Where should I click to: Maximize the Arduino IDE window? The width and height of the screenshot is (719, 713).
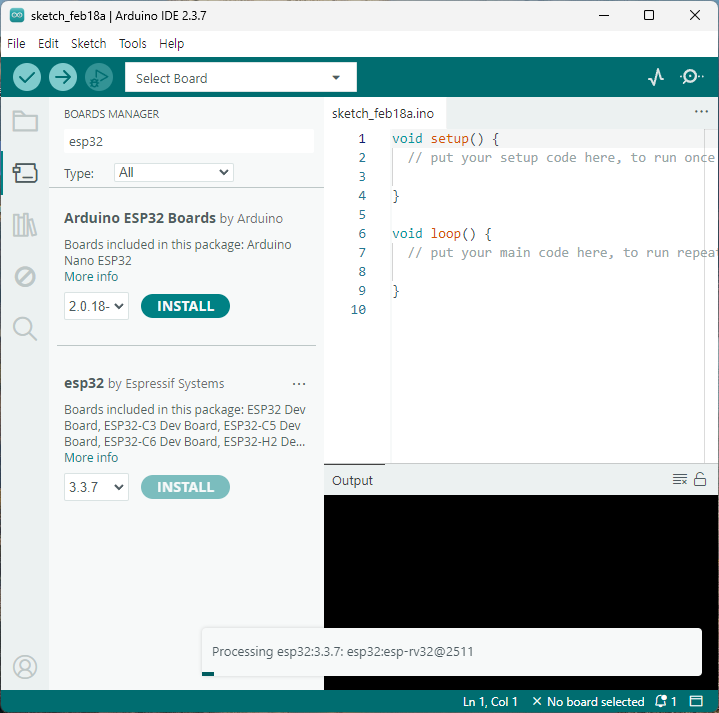pos(649,16)
